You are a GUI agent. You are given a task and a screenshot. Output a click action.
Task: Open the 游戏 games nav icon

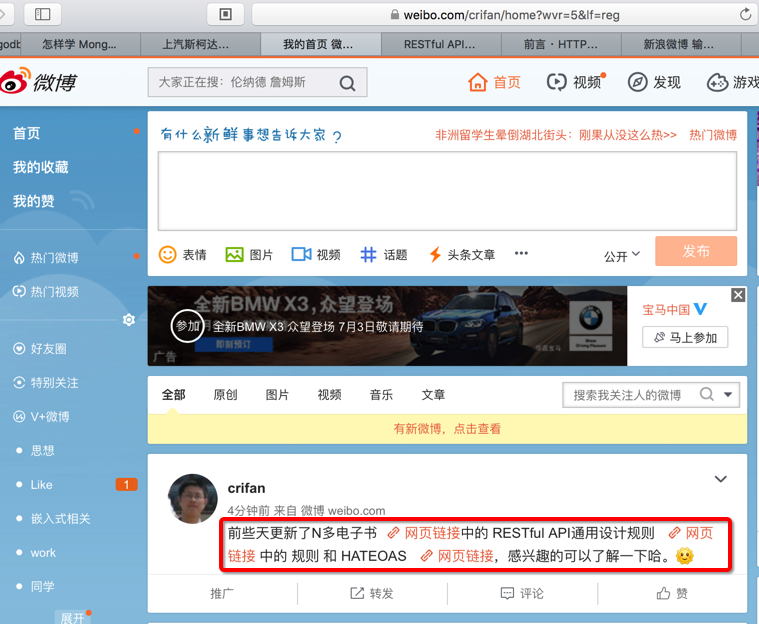(x=717, y=82)
